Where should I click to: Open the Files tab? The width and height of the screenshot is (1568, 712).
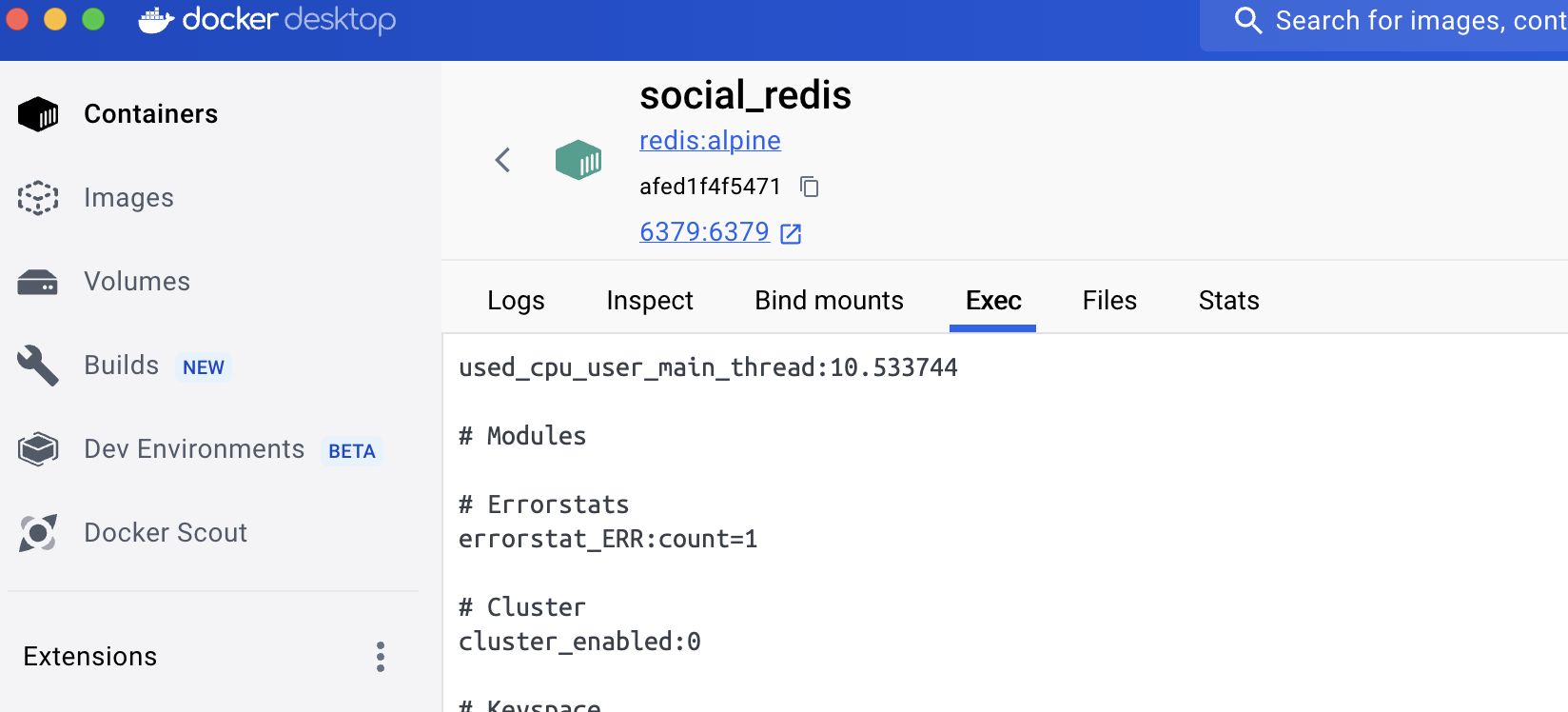click(1109, 301)
